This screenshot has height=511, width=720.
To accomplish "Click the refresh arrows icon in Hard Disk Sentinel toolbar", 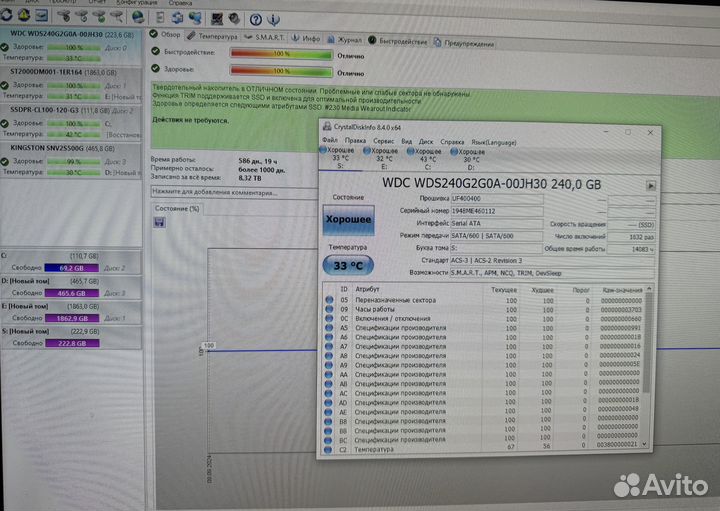I will coord(6,14).
